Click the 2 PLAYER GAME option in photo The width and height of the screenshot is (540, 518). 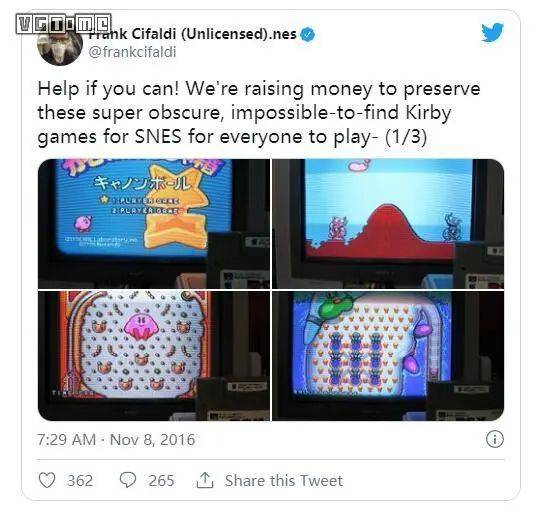[144, 210]
